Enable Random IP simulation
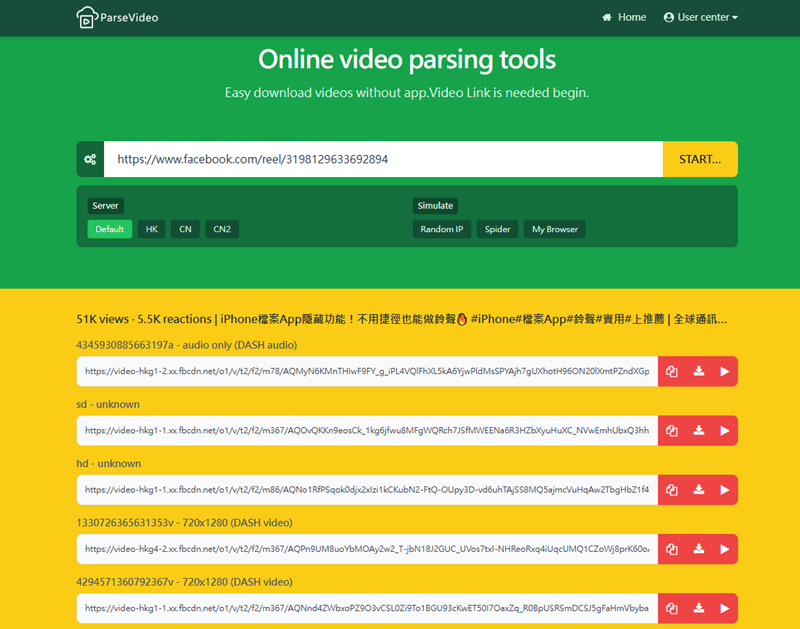 (x=442, y=229)
